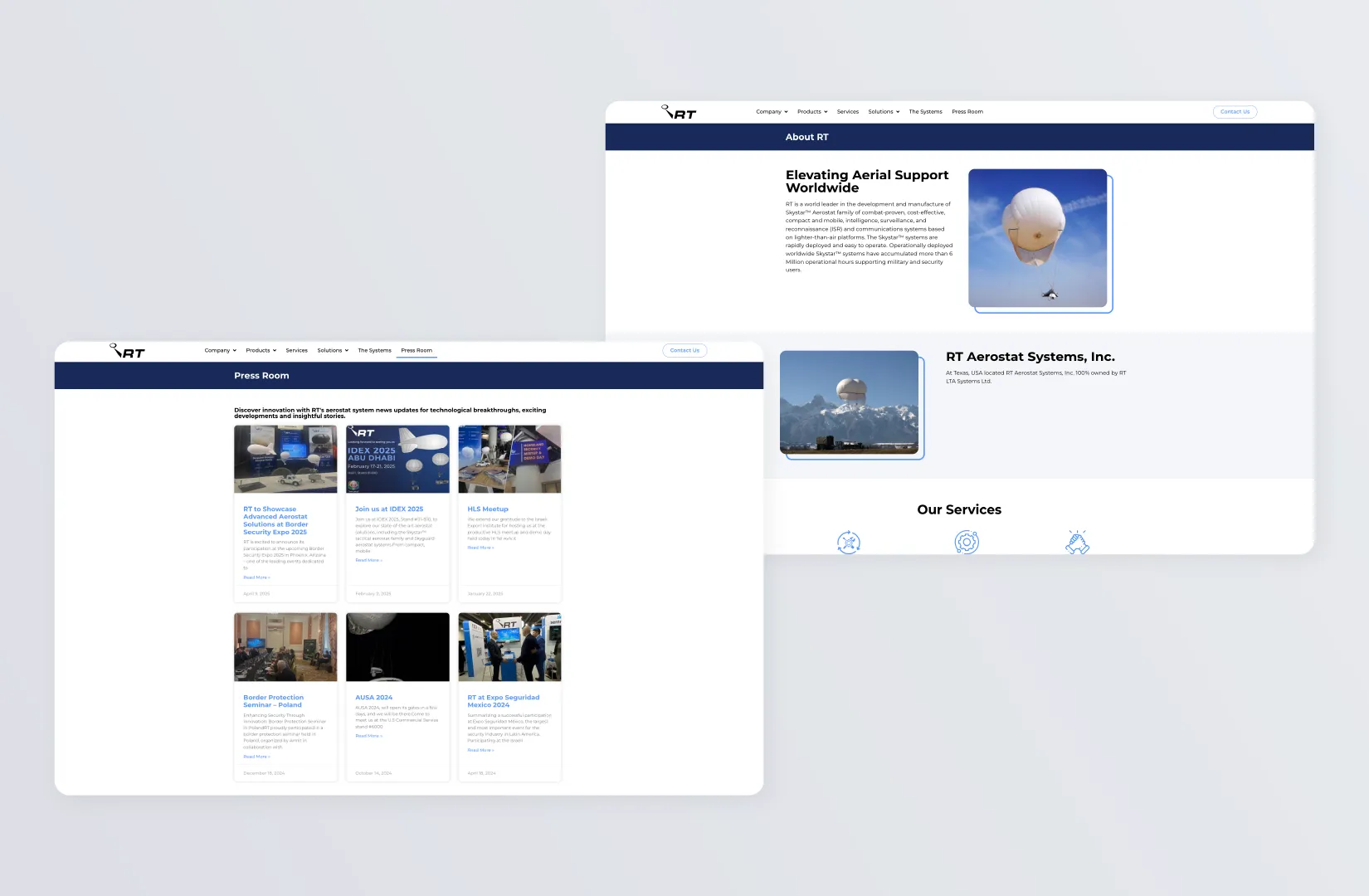Click the white aerostat balloon image on the About RT page
The height and width of the screenshot is (896, 1369).
[x=1037, y=238]
